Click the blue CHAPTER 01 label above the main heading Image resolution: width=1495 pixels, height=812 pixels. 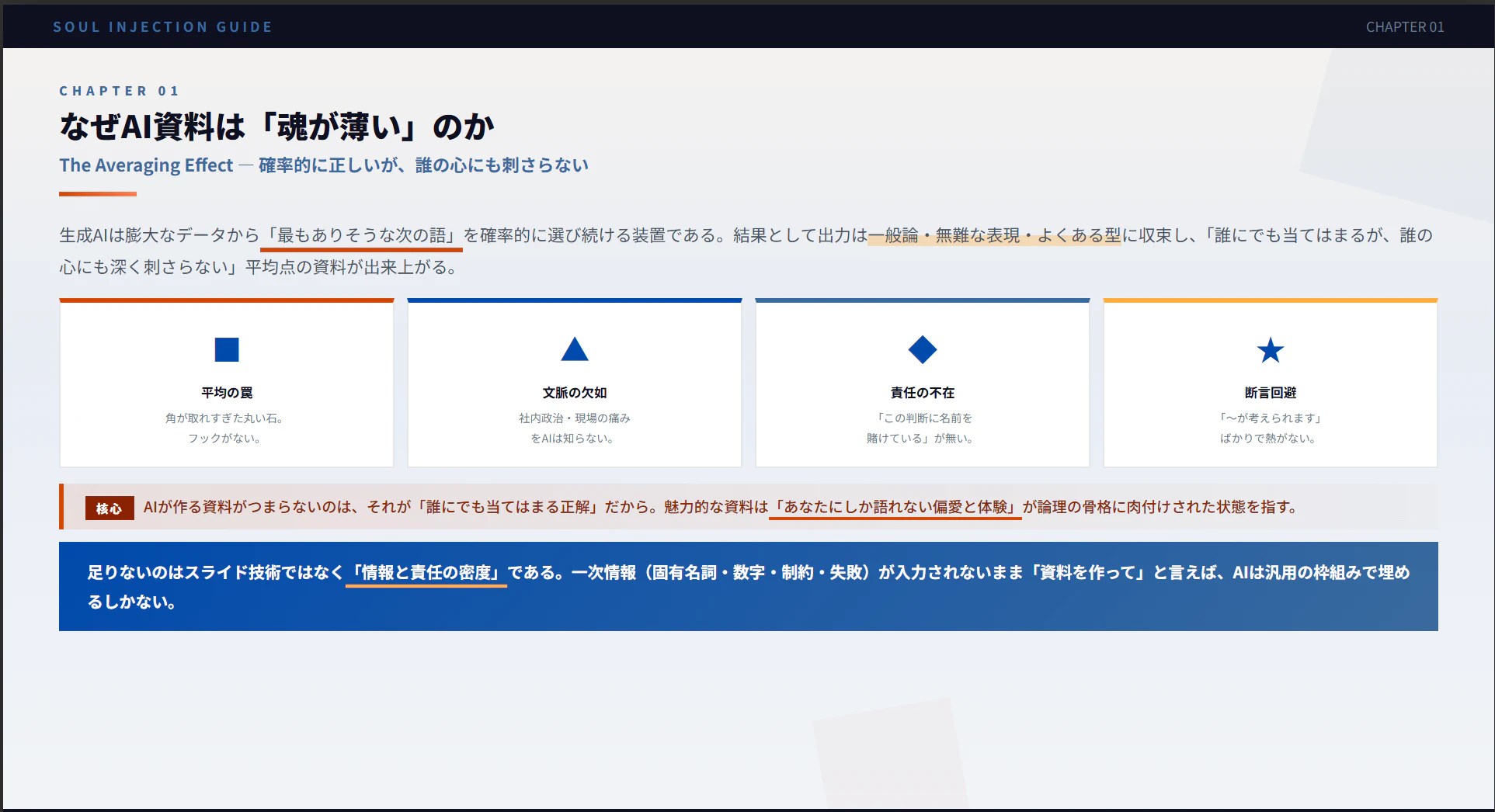(x=120, y=91)
